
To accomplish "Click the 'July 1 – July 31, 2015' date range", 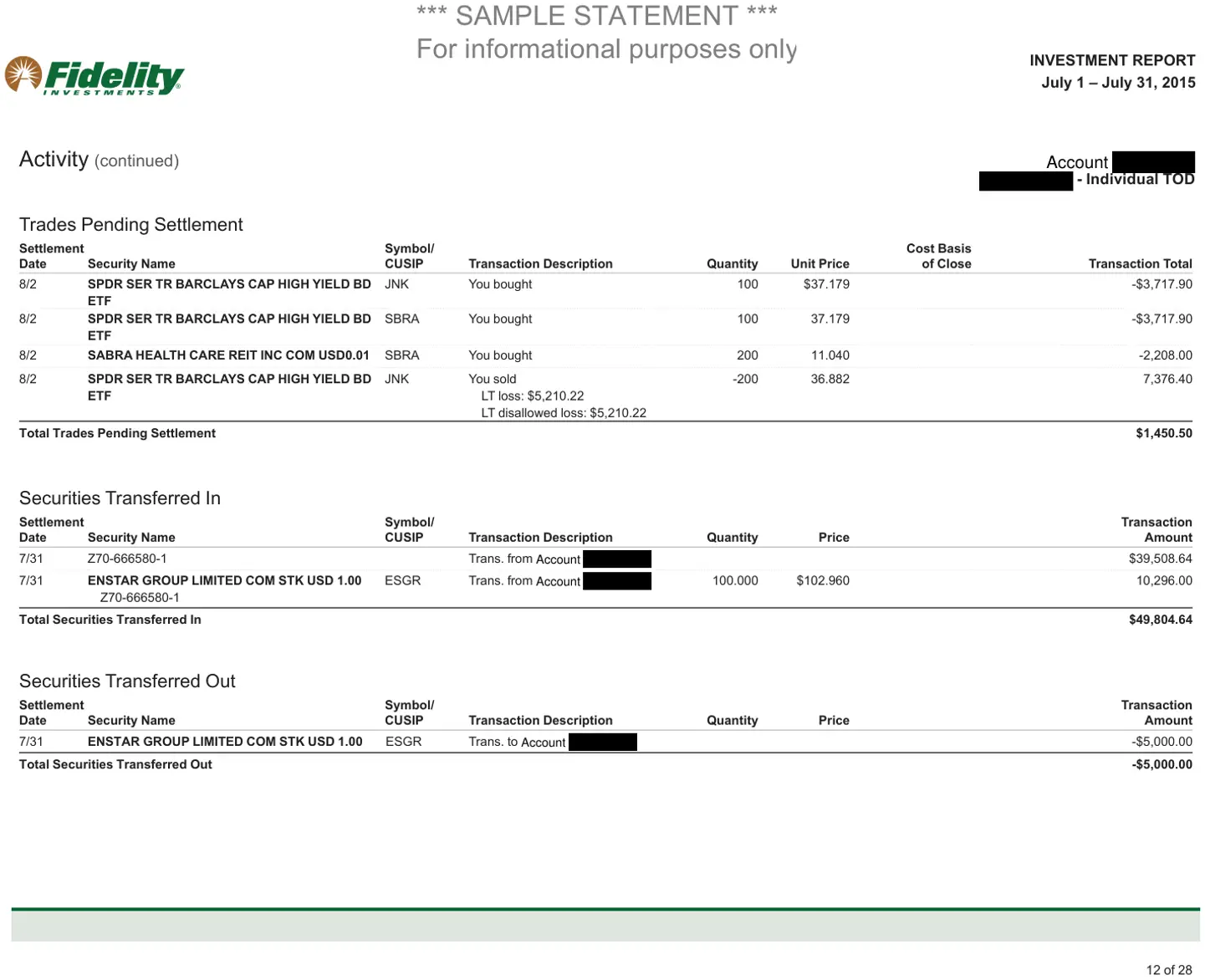I will click(1118, 82).
